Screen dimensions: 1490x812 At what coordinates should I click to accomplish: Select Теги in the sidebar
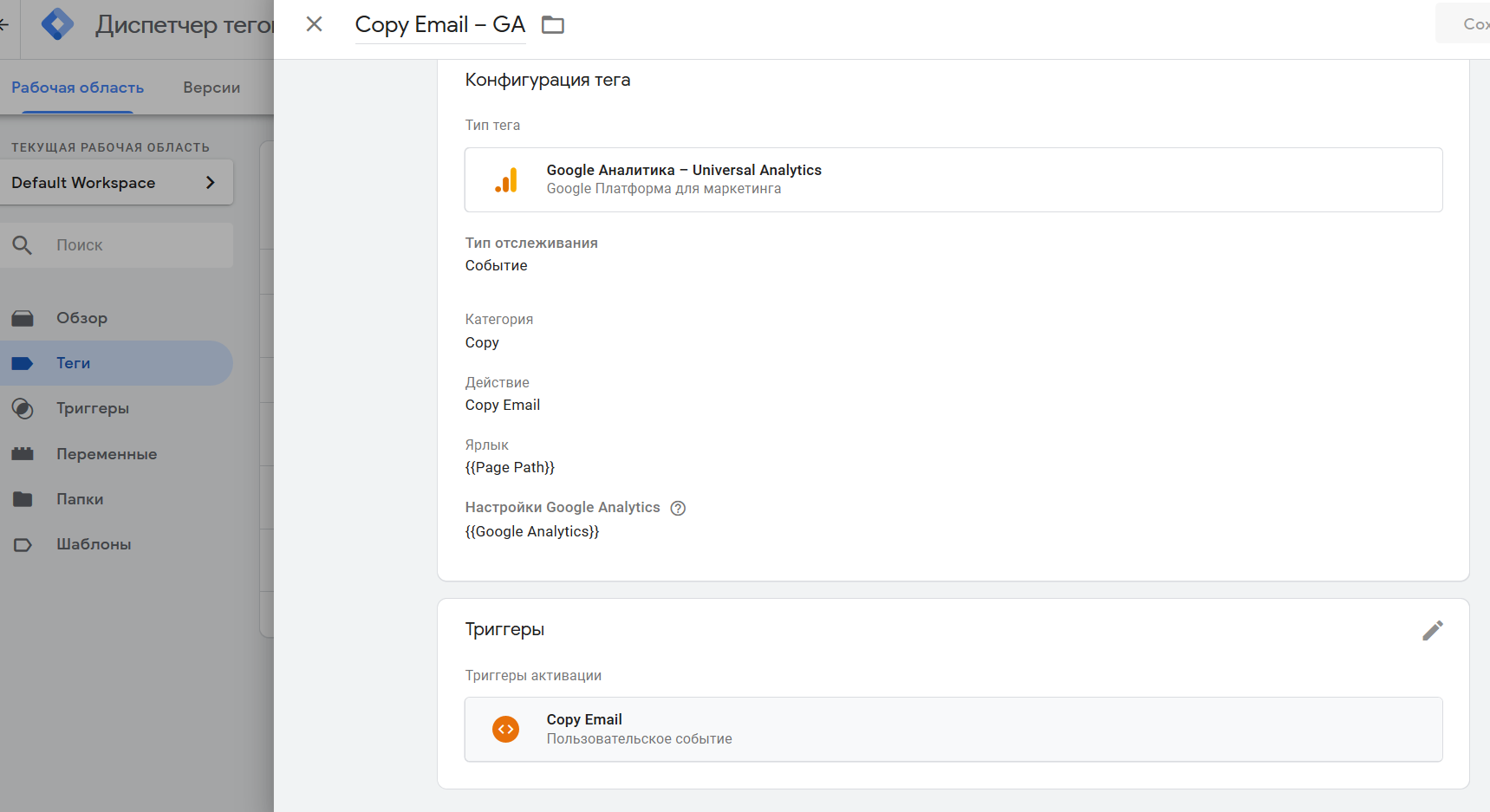point(116,363)
